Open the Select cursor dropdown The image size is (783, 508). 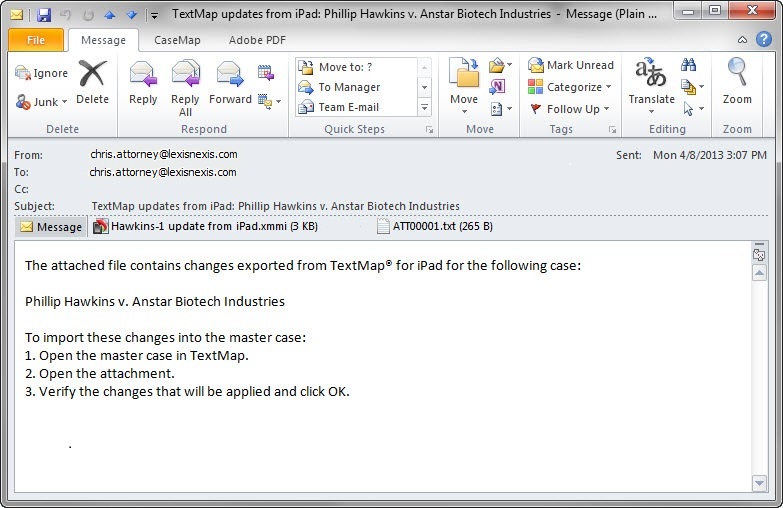click(693, 108)
